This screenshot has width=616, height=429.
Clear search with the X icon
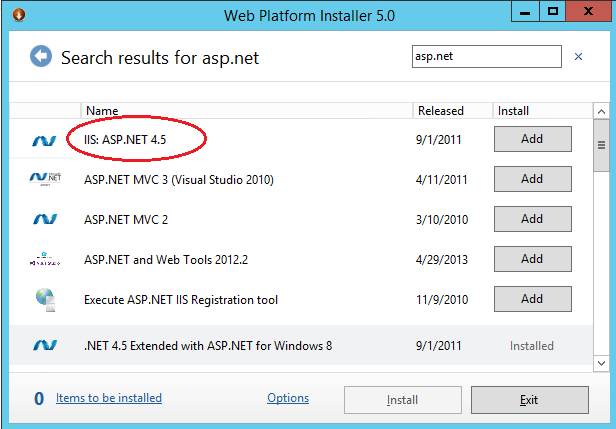pos(578,57)
